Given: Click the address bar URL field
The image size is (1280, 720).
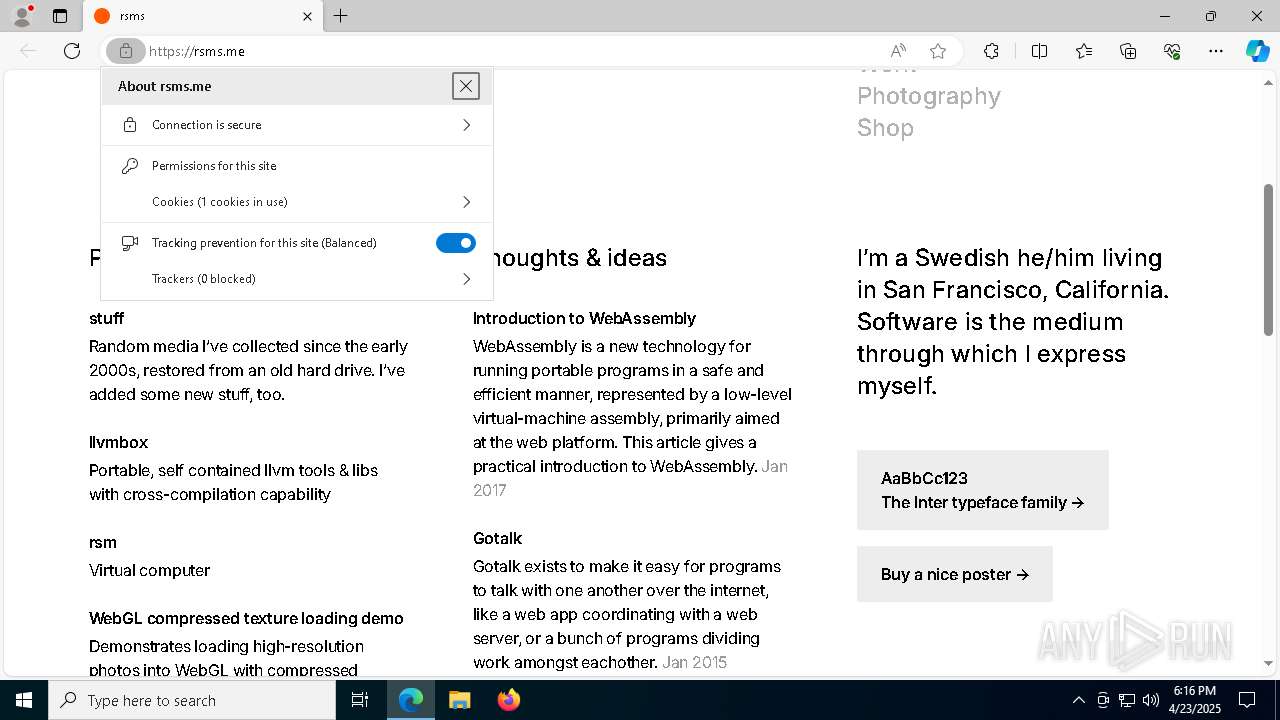Looking at the screenshot, I should (510, 51).
